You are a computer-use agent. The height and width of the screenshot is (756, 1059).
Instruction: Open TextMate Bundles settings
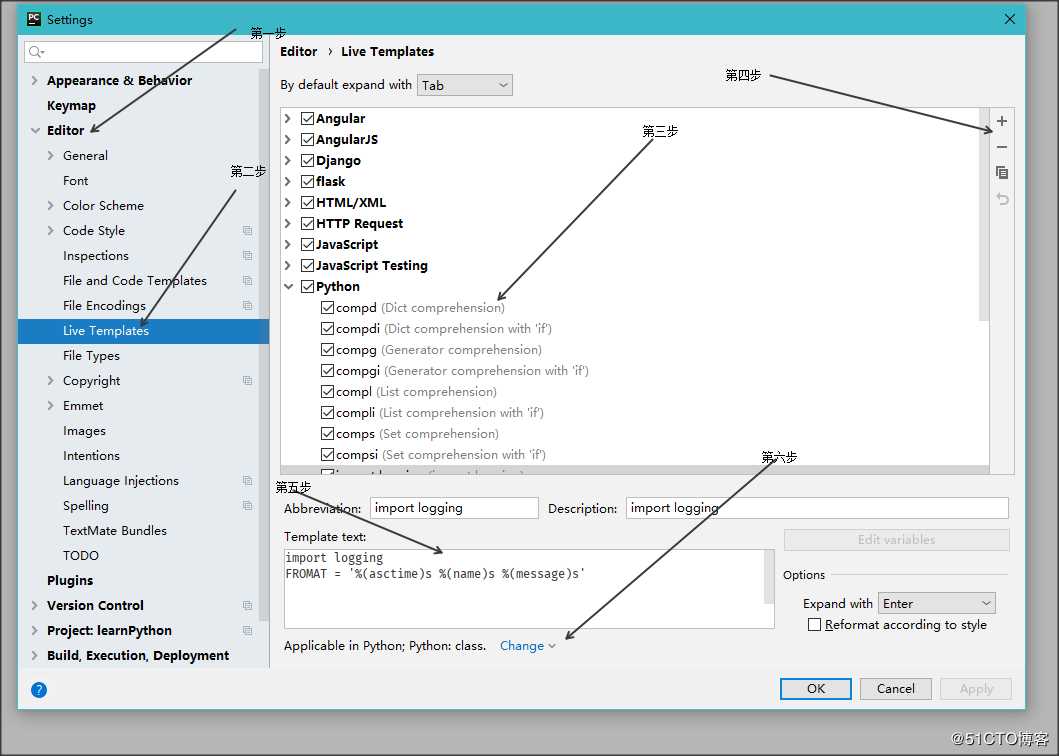(115, 530)
